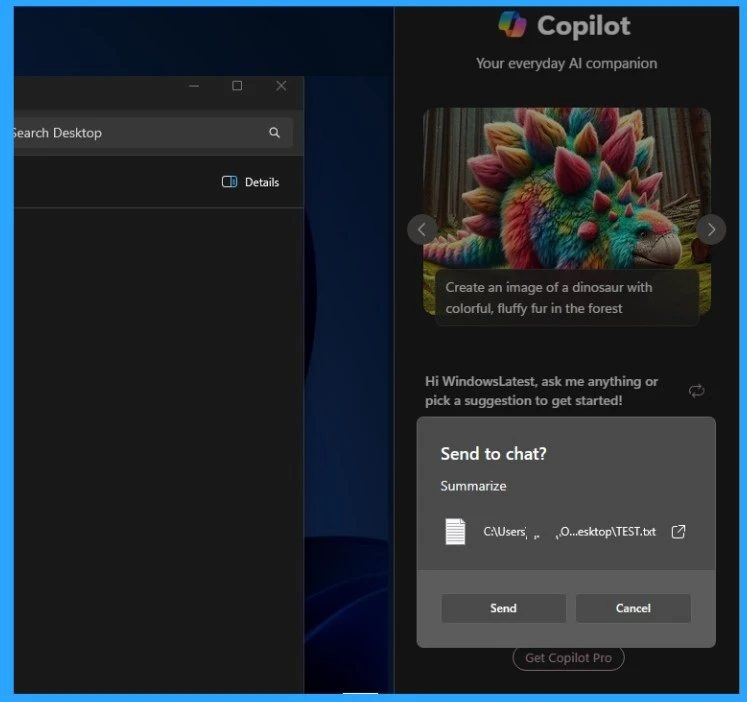747x702 pixels.
Task: Click the dinosaur image prompt caption
Action: tap(567, 298)
